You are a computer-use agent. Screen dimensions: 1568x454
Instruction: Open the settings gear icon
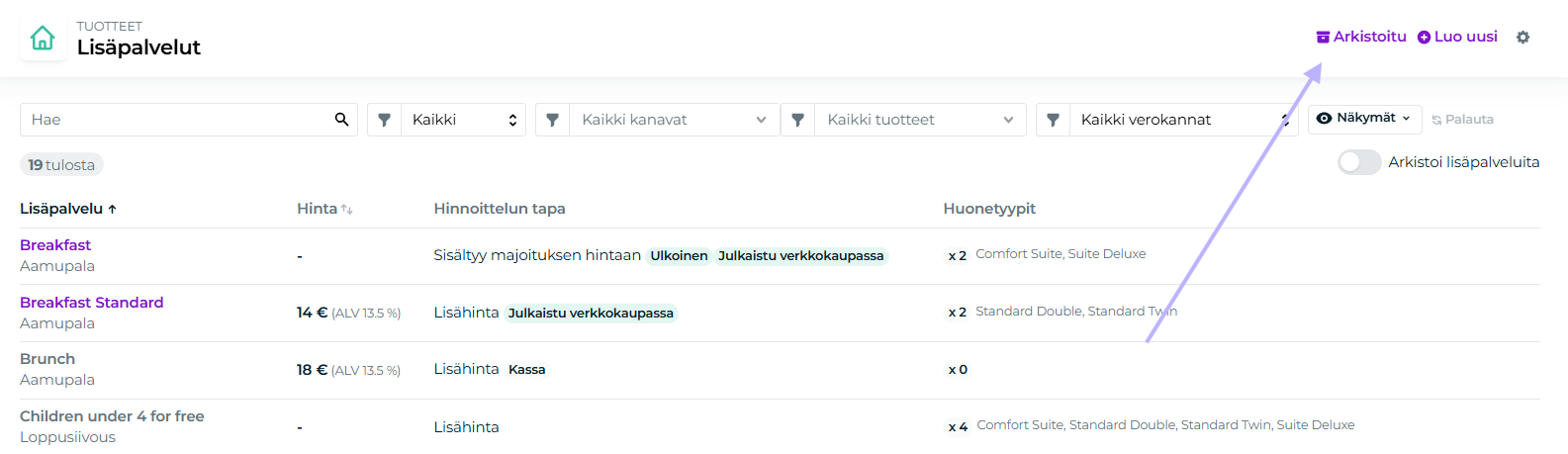pyautogui.click(x=1522, y=37)
